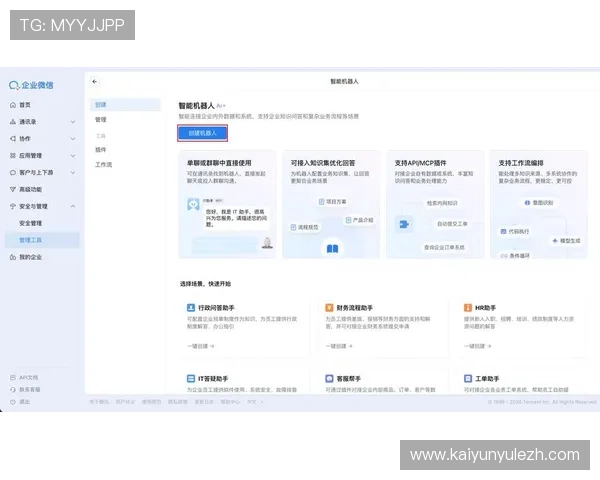Screen dimensions: 600x480
Task: Click the 代码执行 chip in workflow card
Action: pyautogui.click(x=515, y=232)
